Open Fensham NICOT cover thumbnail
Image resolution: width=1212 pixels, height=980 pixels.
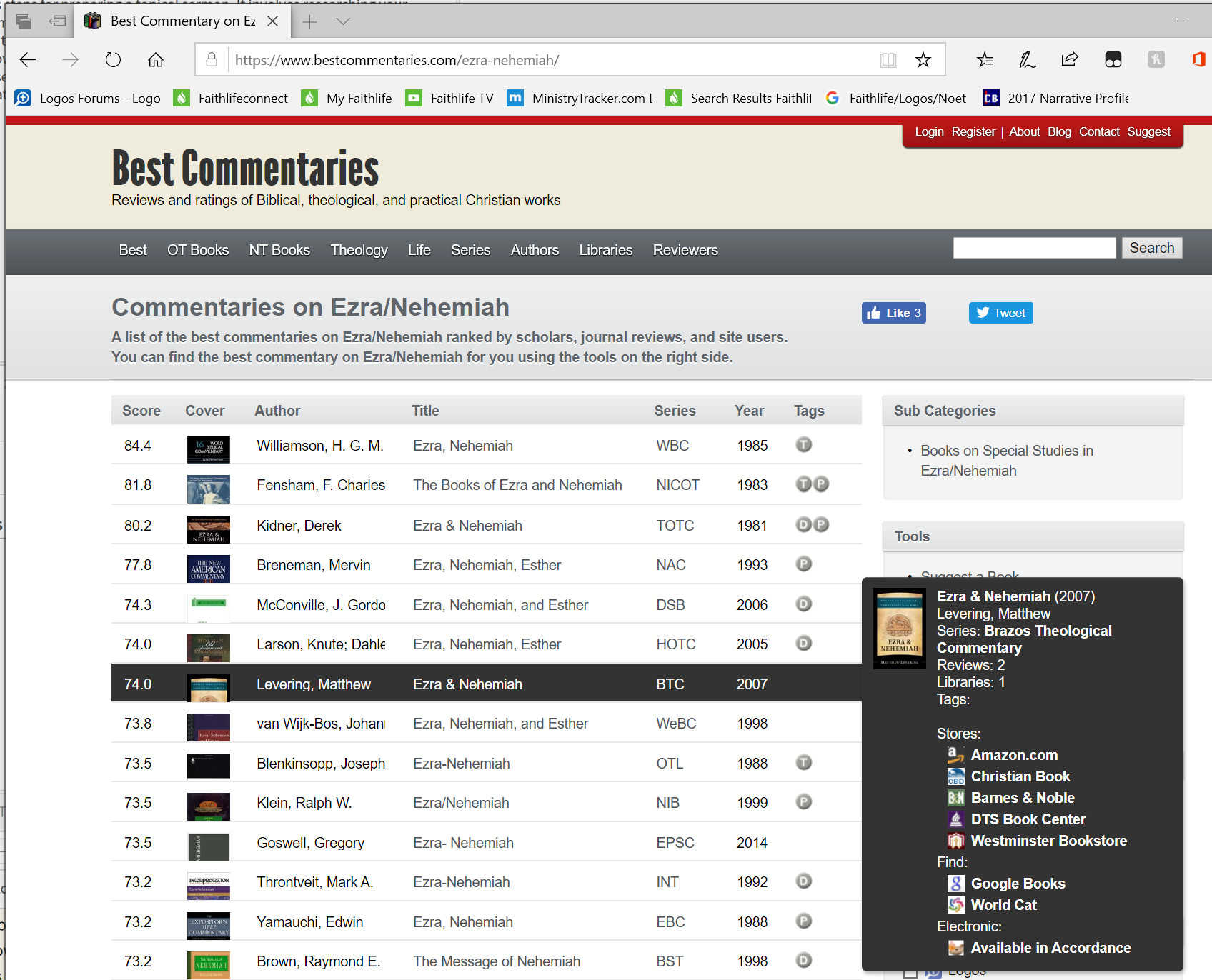point(208,489)
